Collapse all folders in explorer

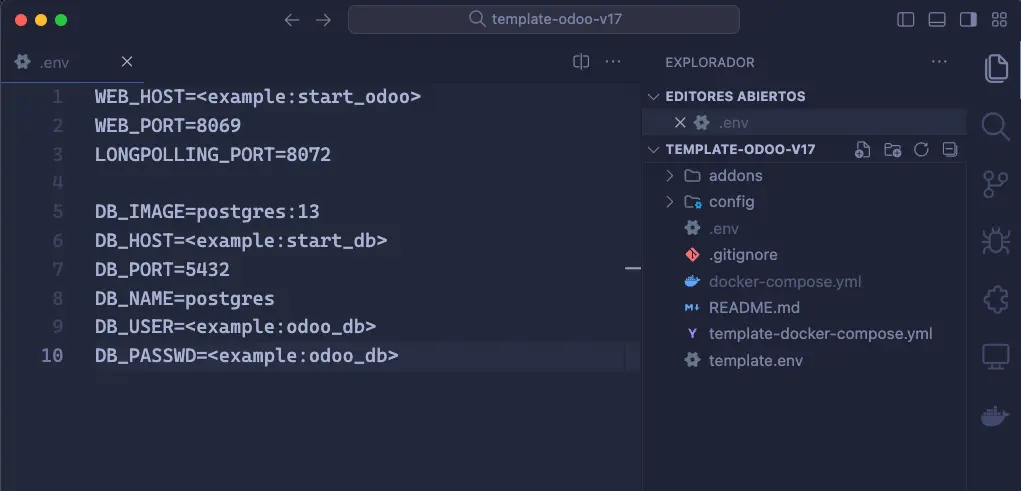(949, 150)
